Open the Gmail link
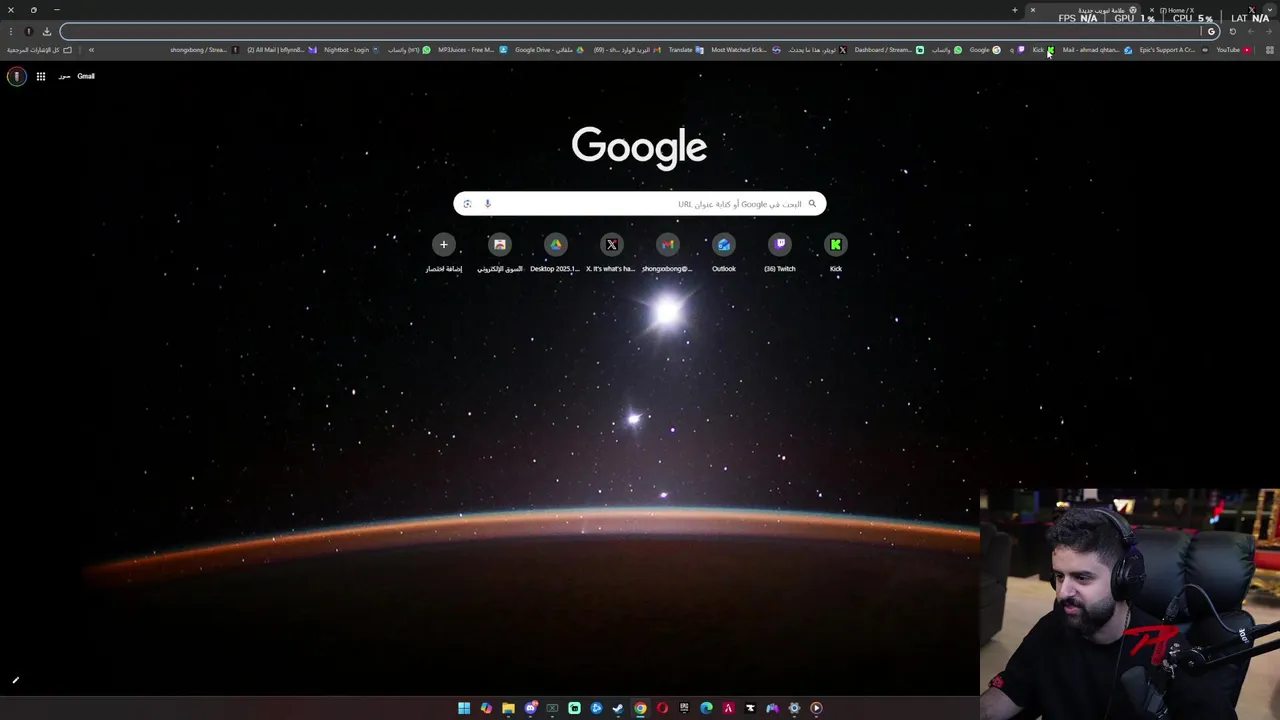The height and width of the screenshot is (720, 1280). point(86,76)
